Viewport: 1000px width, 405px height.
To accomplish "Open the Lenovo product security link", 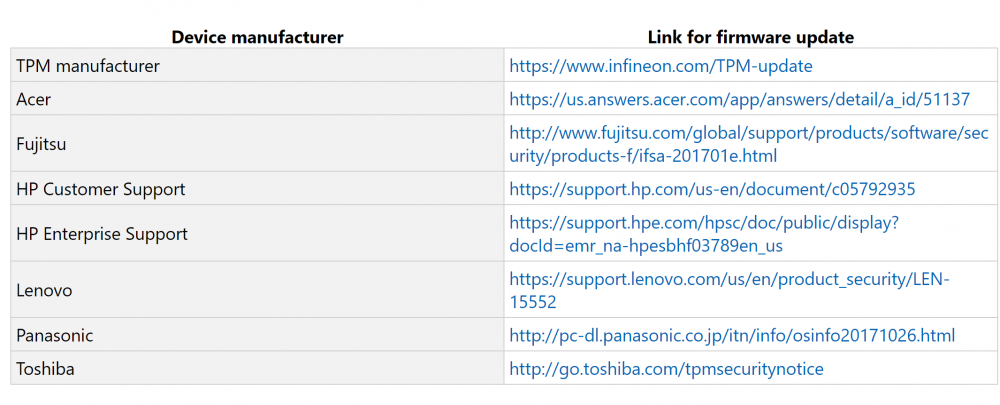I will 729,279.
